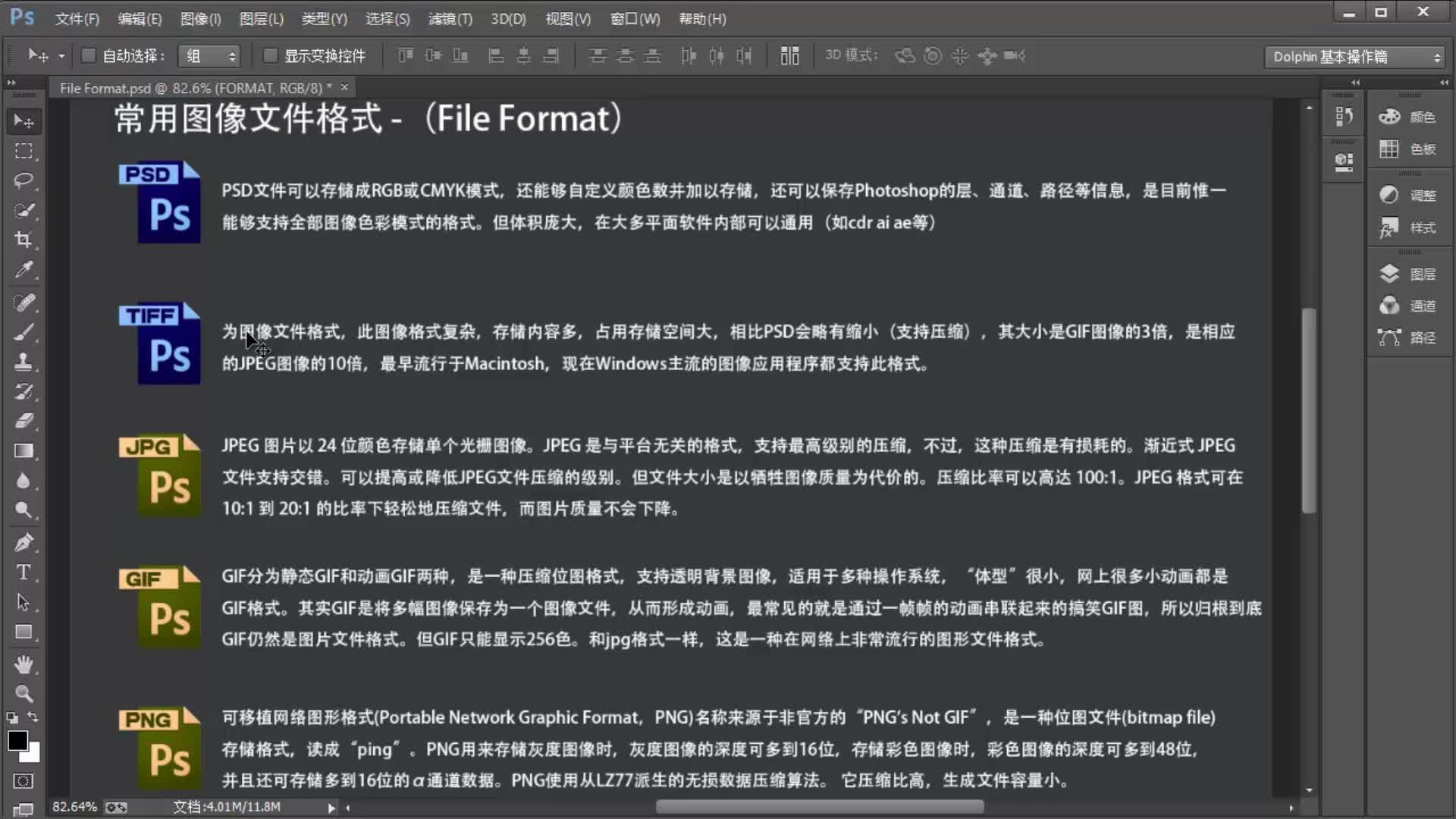This screenshot has width=1456, height=819.
Task: Click the horizontal scrollbar at bottom
Action: (819, 807)
